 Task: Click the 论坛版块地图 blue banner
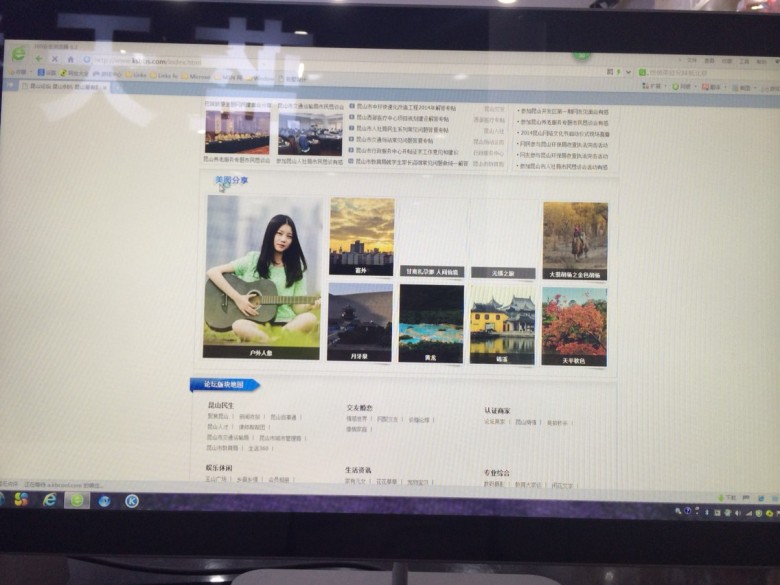point(225,385)
